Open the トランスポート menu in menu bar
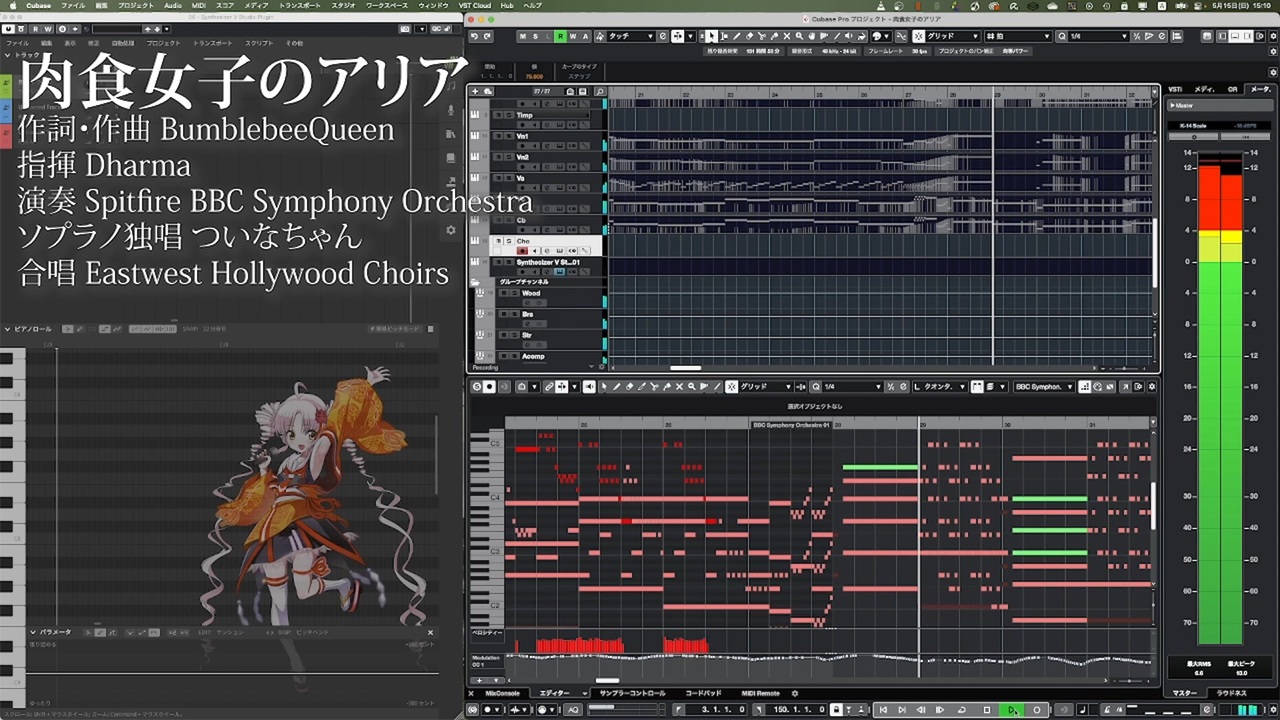The image size is (1280, 720). pyautogui.click(x=300, y=5)
